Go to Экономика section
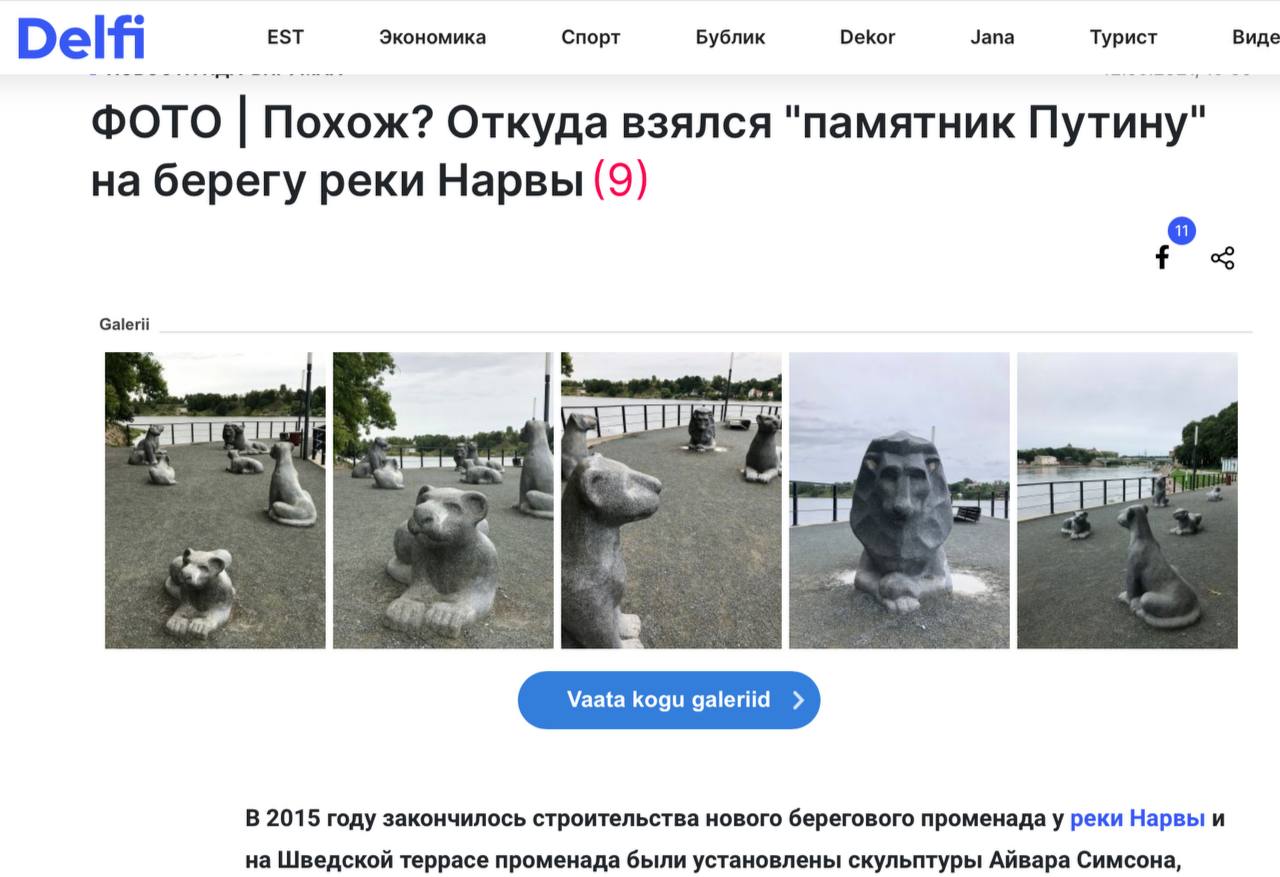1280x877 pixels. (x=432, y=37)
